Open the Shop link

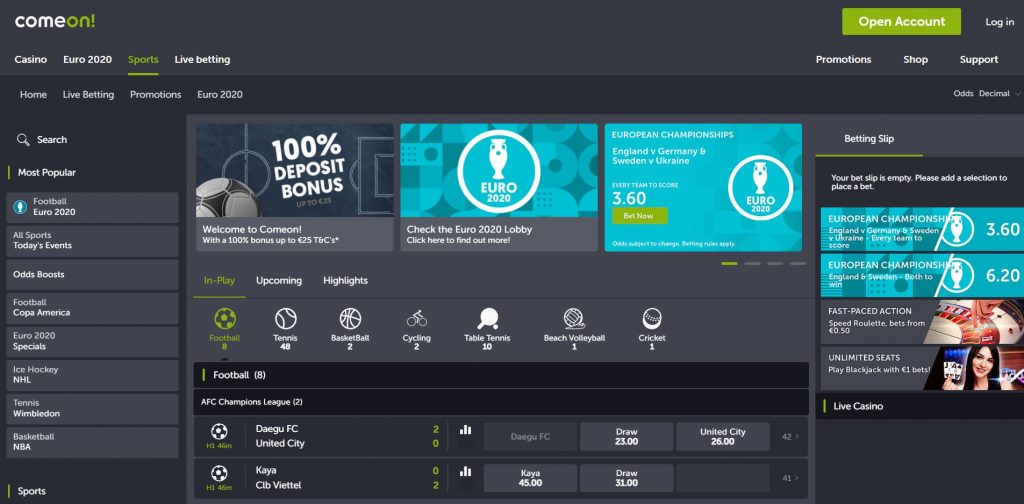[915, 59]
